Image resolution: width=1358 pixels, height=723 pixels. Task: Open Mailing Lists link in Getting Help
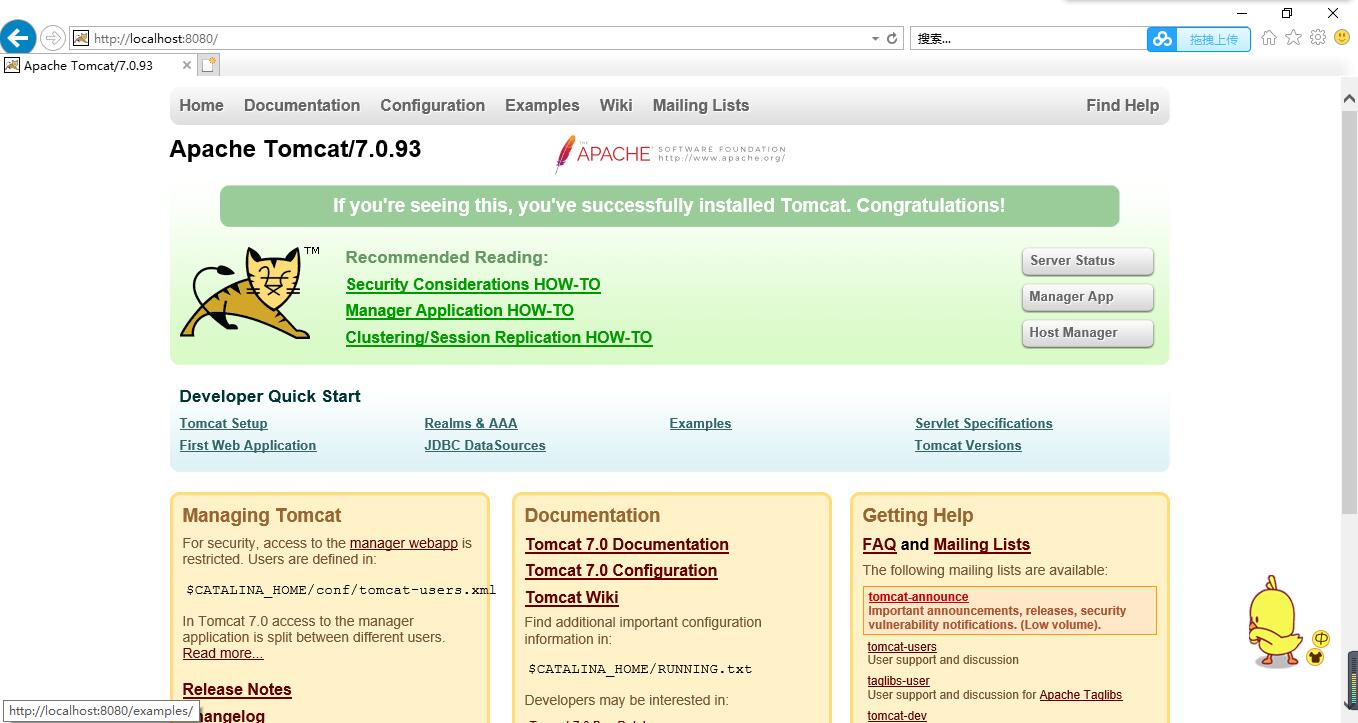982,545
